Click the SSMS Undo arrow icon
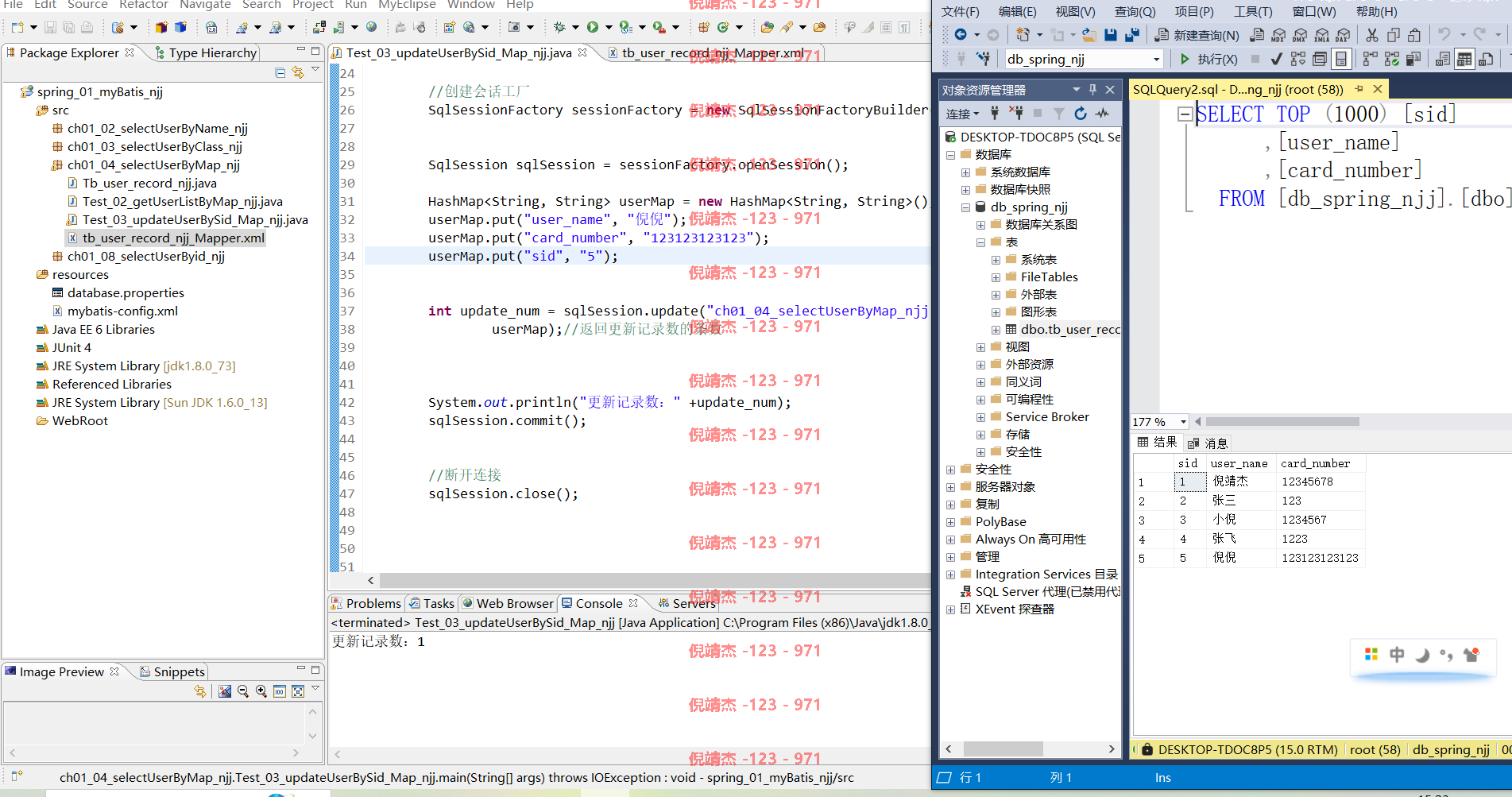Screen dimensions: 1512x797 (x=1444, y=34)
